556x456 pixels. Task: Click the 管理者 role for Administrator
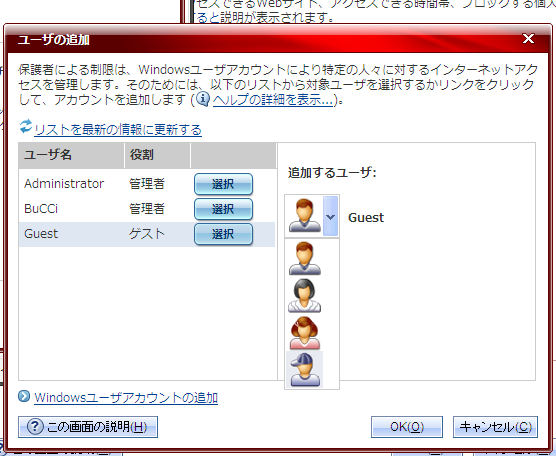147,184
